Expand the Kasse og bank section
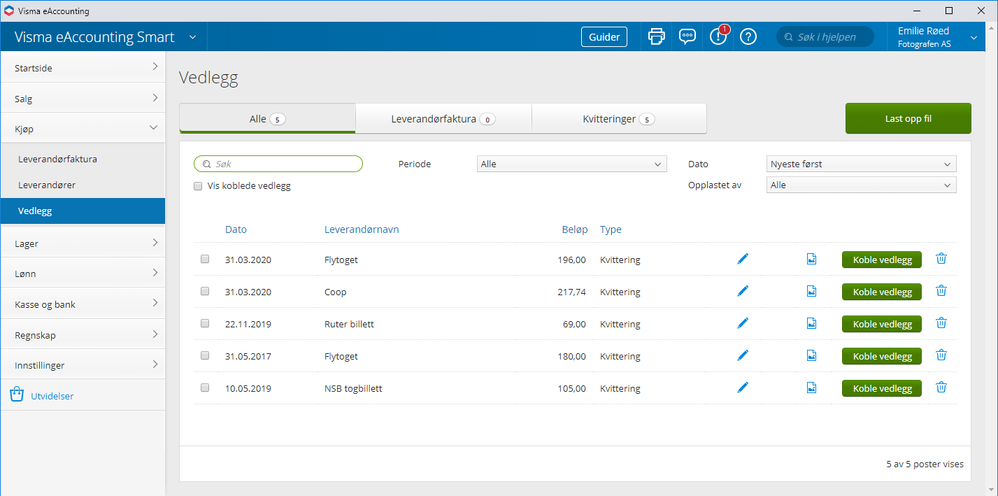Image resolution: width=998 pixels, height=496 pixels. [83, 304]
